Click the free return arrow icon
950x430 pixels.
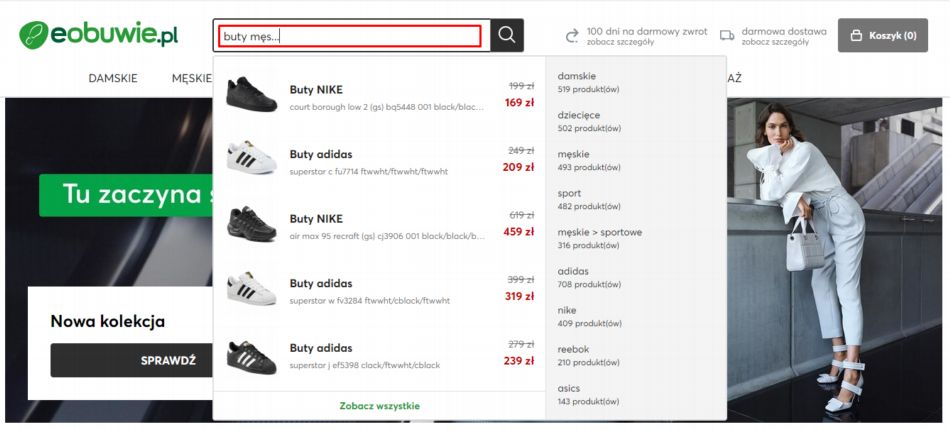pos(572,36)
